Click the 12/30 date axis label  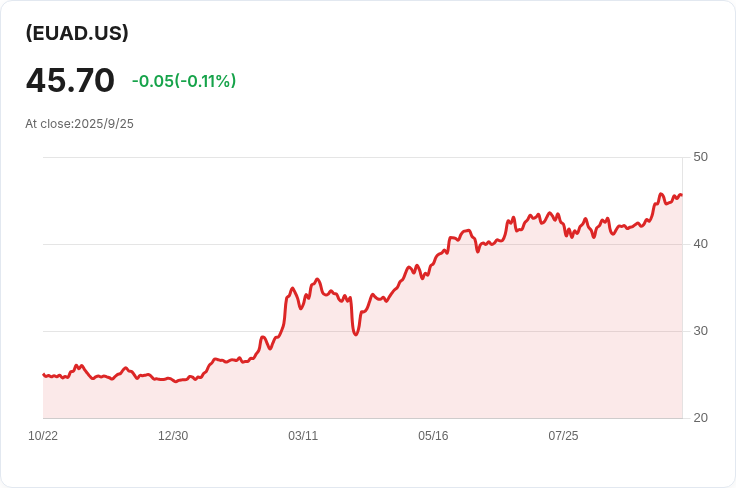tap(173, 436)
